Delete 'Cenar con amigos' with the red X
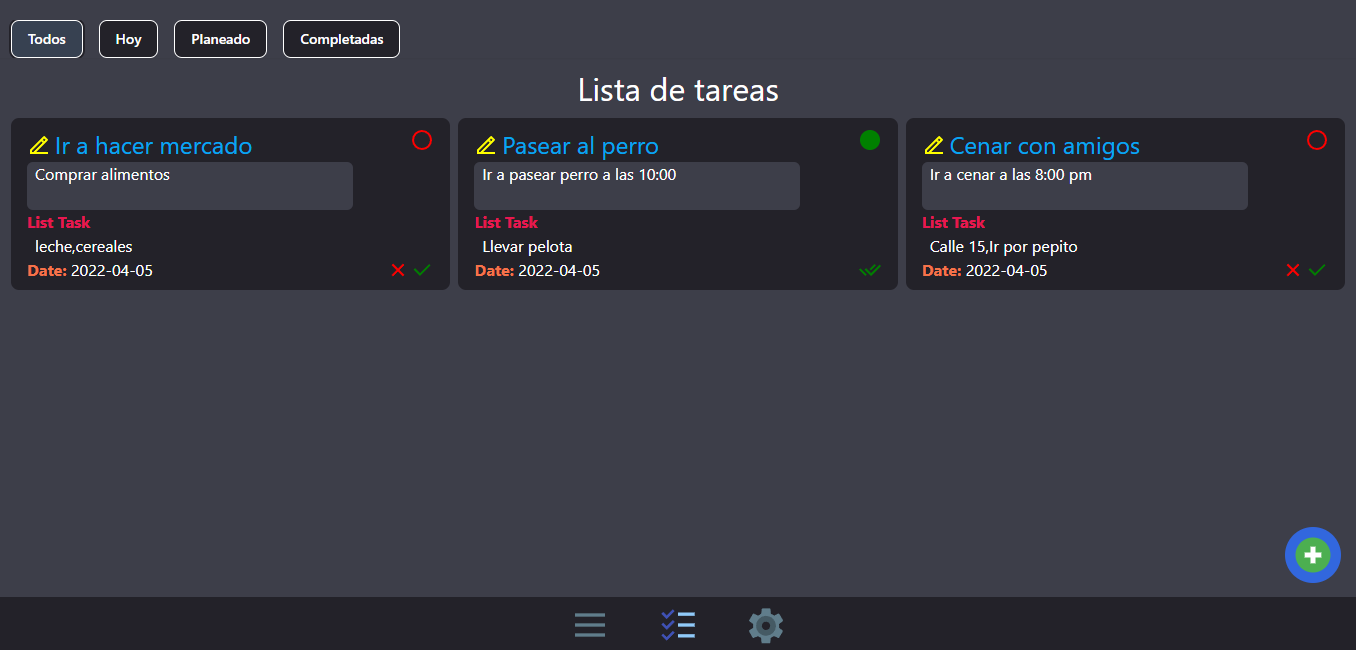The height and width of the screenshot is (650, 1356). (1293, 270)
